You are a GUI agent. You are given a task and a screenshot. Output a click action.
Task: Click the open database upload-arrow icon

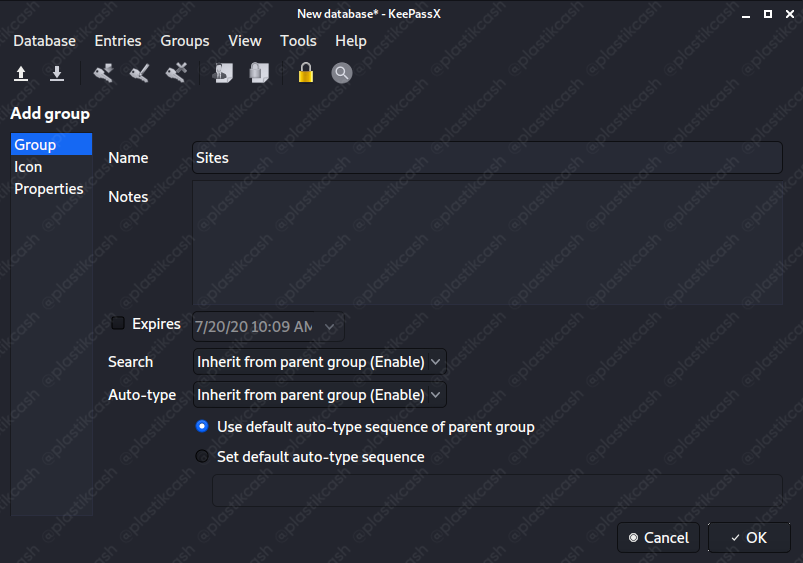click(20, 73)
